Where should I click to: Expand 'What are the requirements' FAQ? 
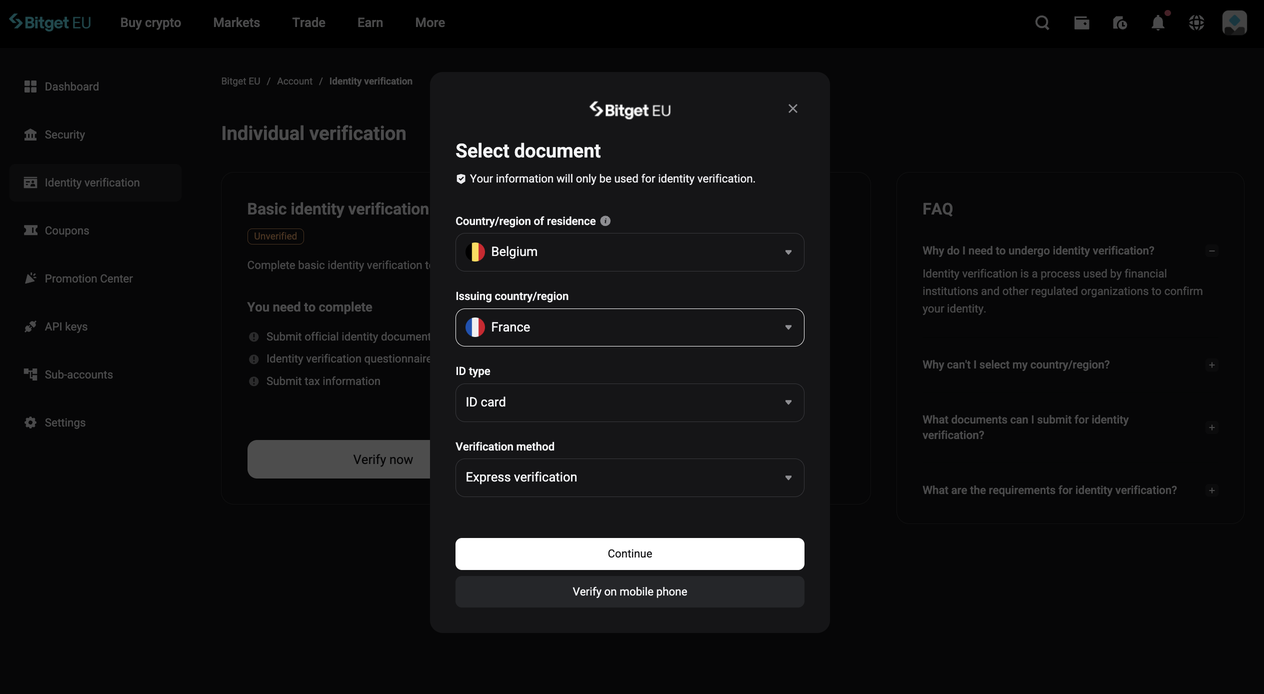(x=1212, y=490)
